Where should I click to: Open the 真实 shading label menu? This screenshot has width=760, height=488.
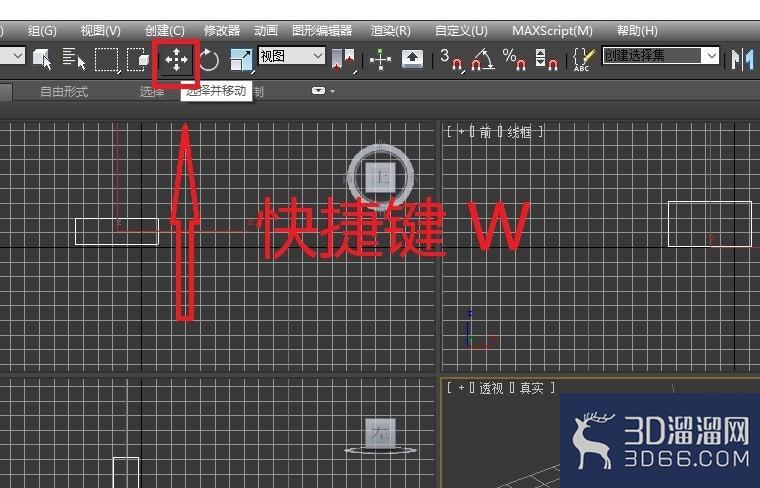point(532,388)
